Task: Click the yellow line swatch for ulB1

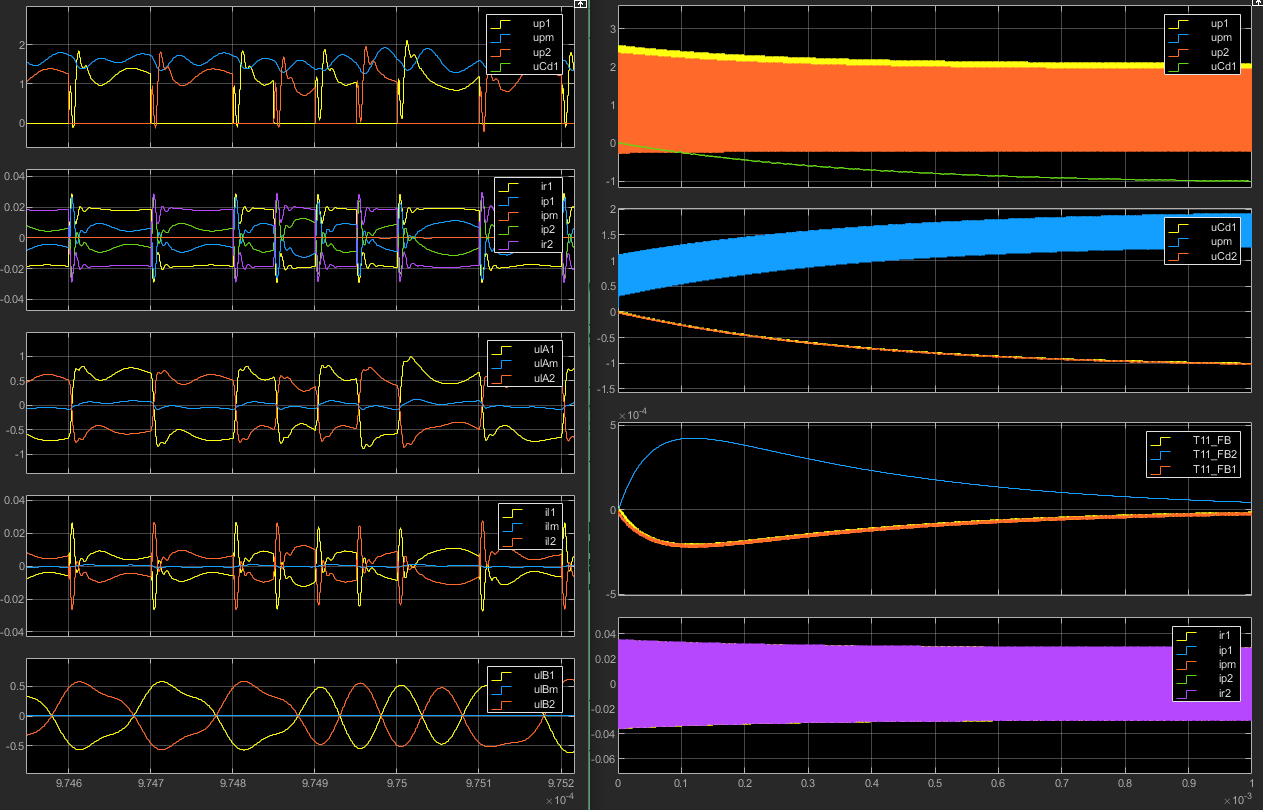Action: click(502, 674)
